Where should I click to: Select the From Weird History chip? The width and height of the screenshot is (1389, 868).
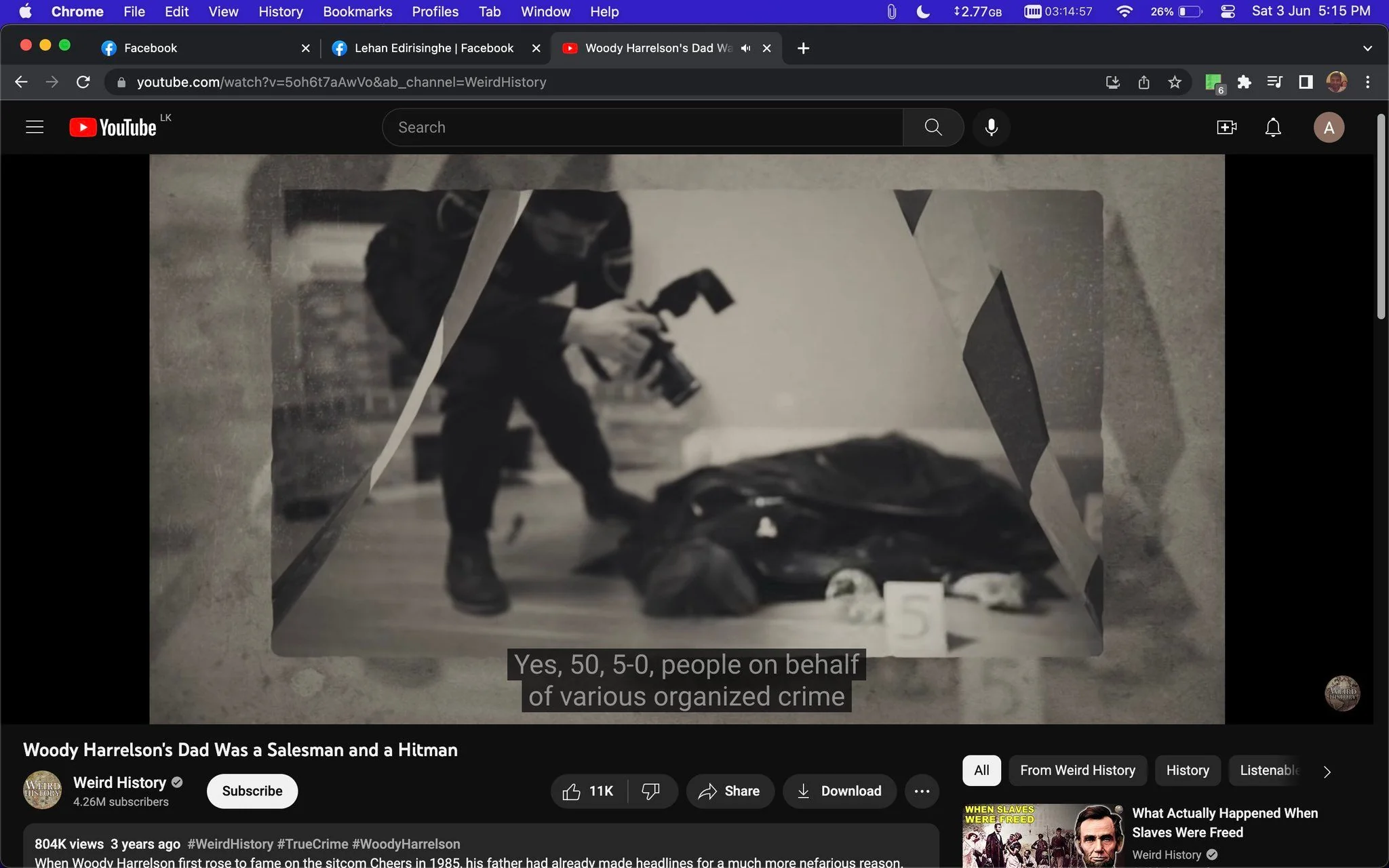click(1078, 770)
